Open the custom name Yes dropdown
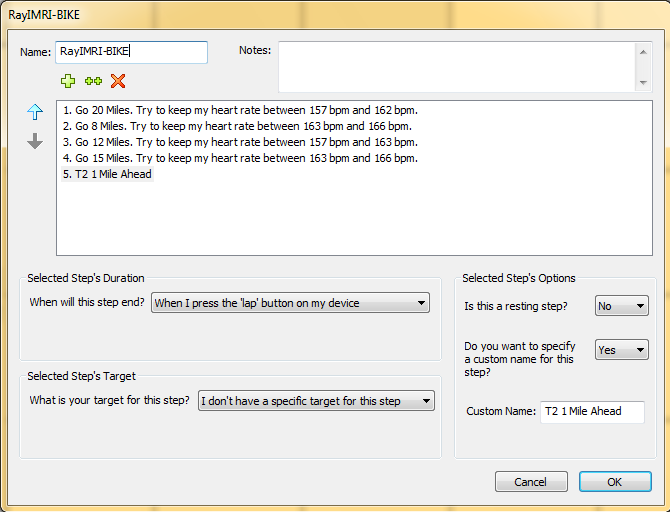Image resolution: width=670 pixels, height=512 pixels. (x=622, y=350)
